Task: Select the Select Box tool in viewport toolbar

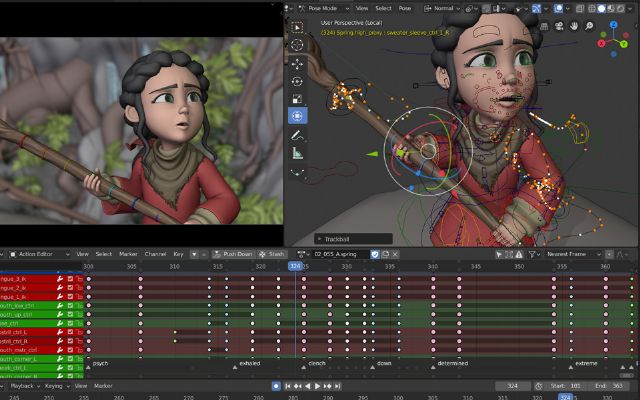Action: [297, 27]
